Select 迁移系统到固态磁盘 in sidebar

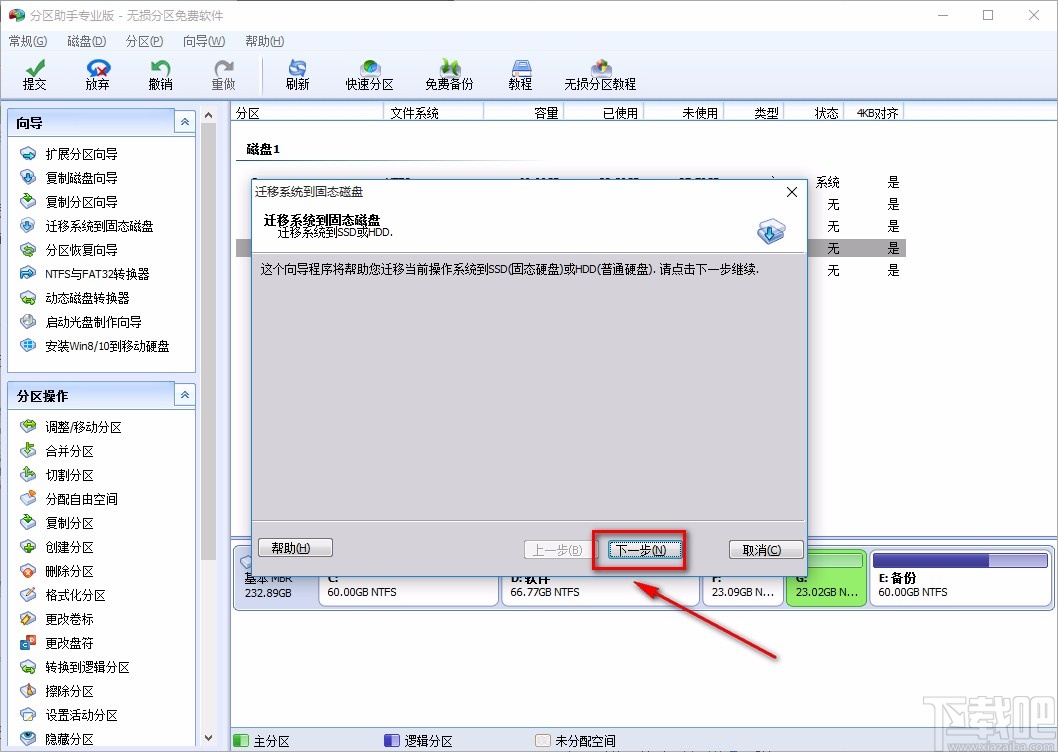(x=86, y=226)
